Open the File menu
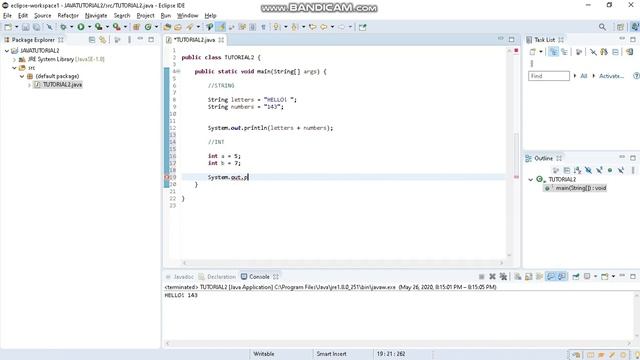640x360 pixels. [7, 16]
